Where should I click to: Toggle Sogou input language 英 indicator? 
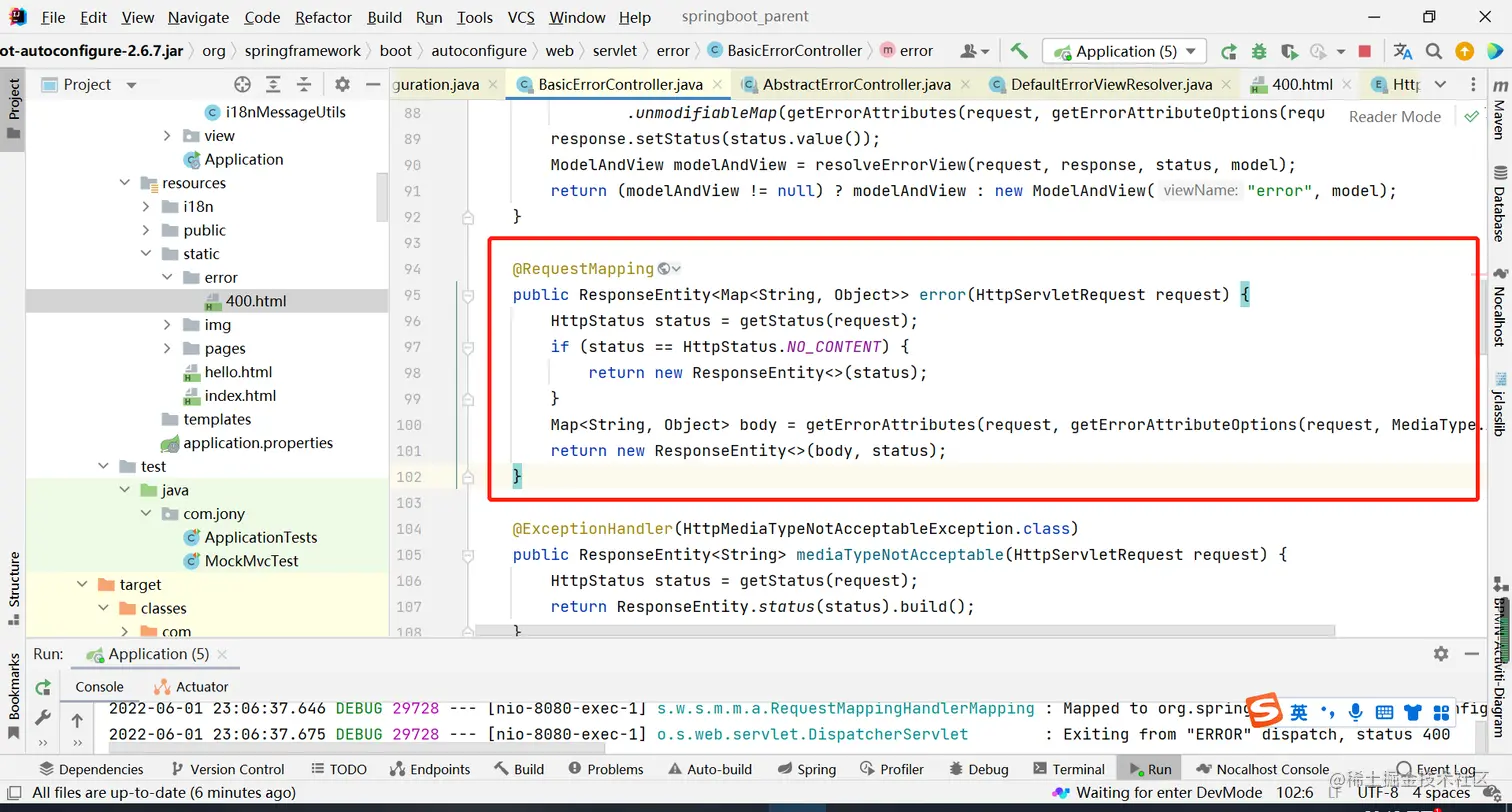tap(1298, 712)
